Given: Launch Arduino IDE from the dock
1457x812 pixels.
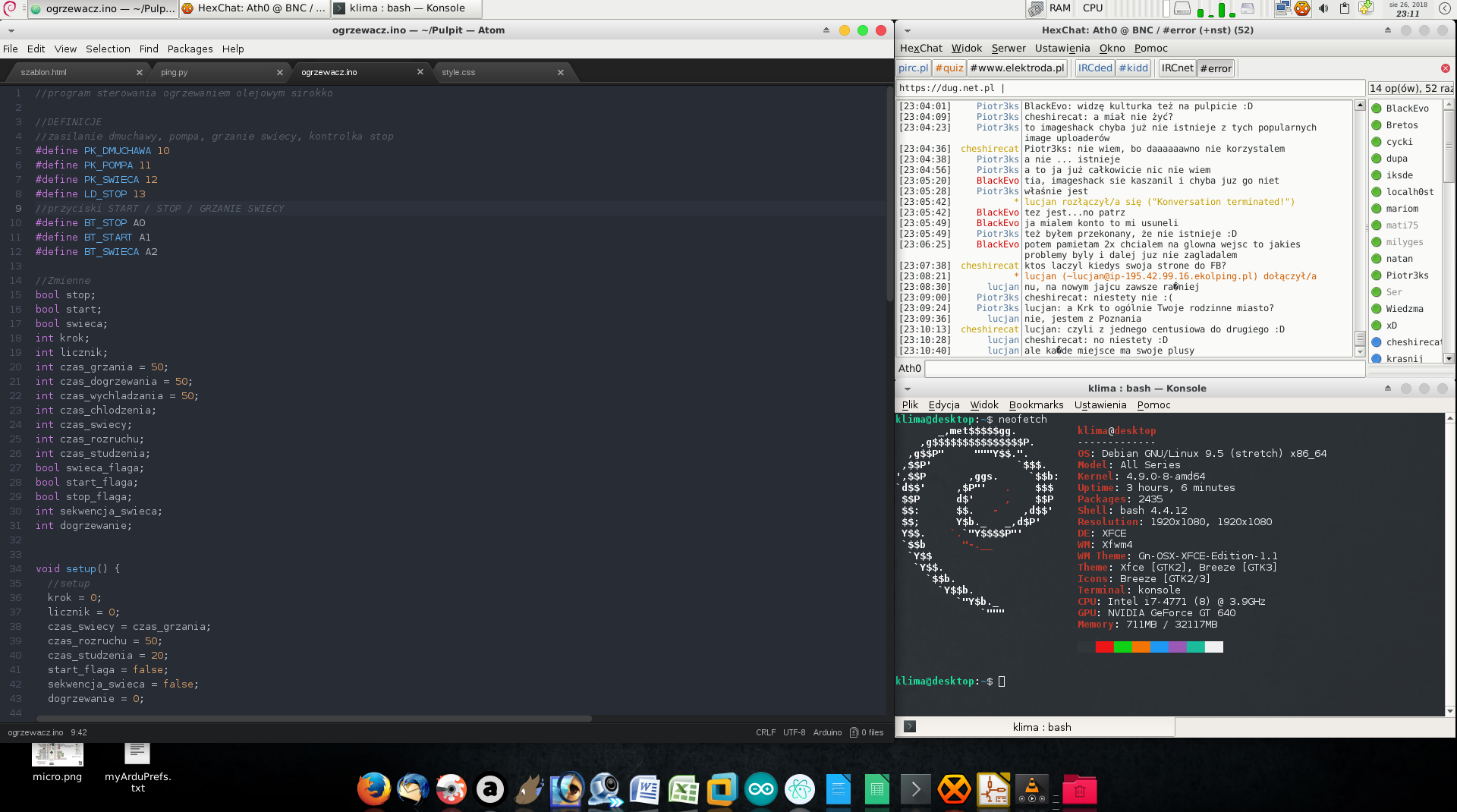Looking at the screenshot, I should click(761, 789).
